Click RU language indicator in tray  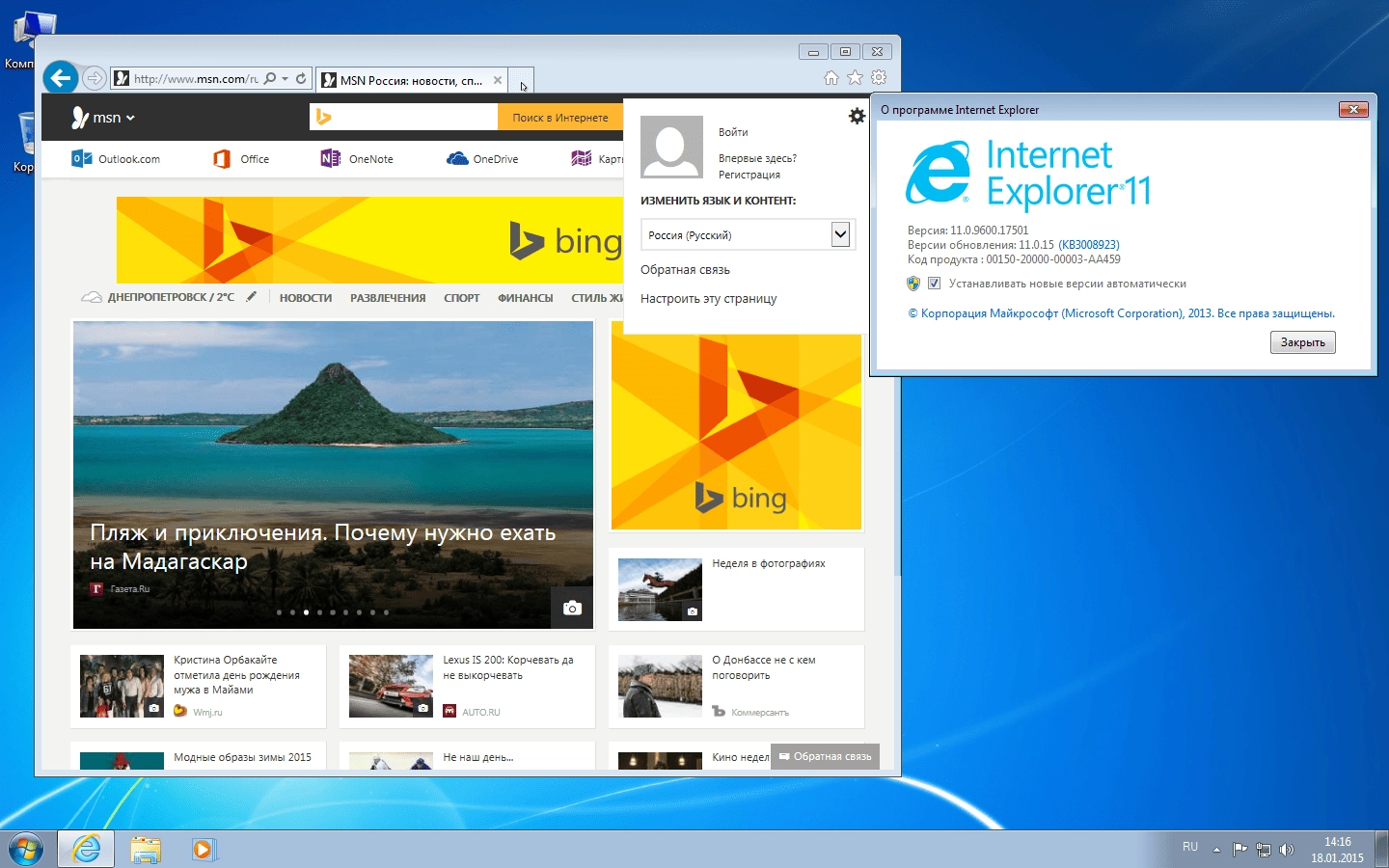tap(1190, 847)
